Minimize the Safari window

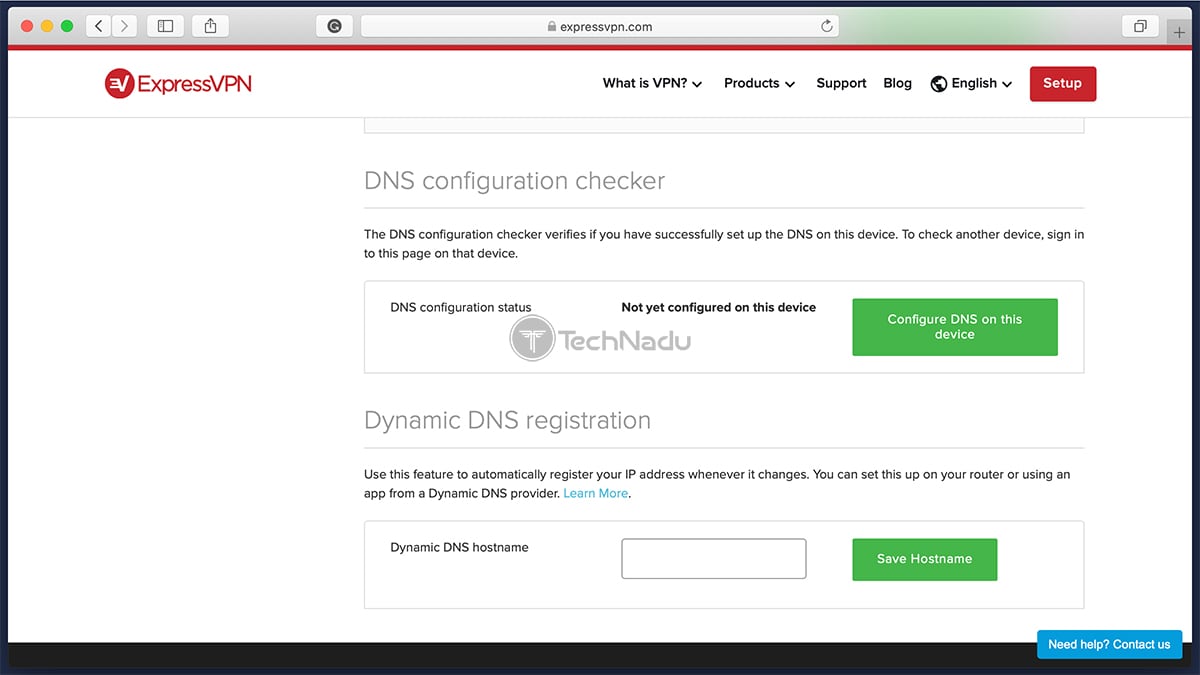coord(47,26)
